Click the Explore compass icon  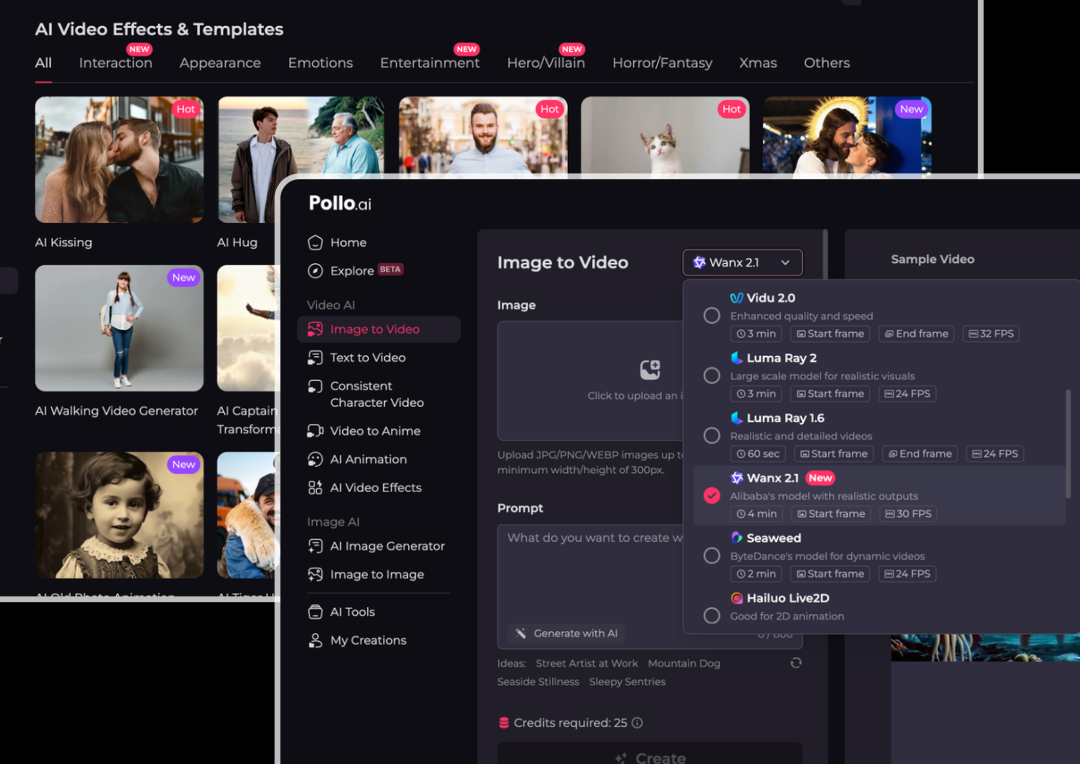tap(315, 271)
